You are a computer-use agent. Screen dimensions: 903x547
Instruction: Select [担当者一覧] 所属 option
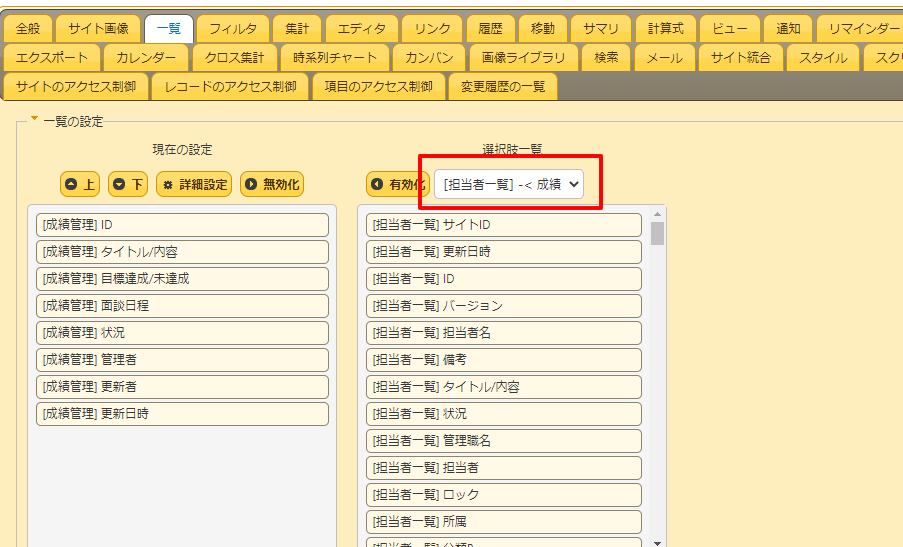[x=504, y=522]
